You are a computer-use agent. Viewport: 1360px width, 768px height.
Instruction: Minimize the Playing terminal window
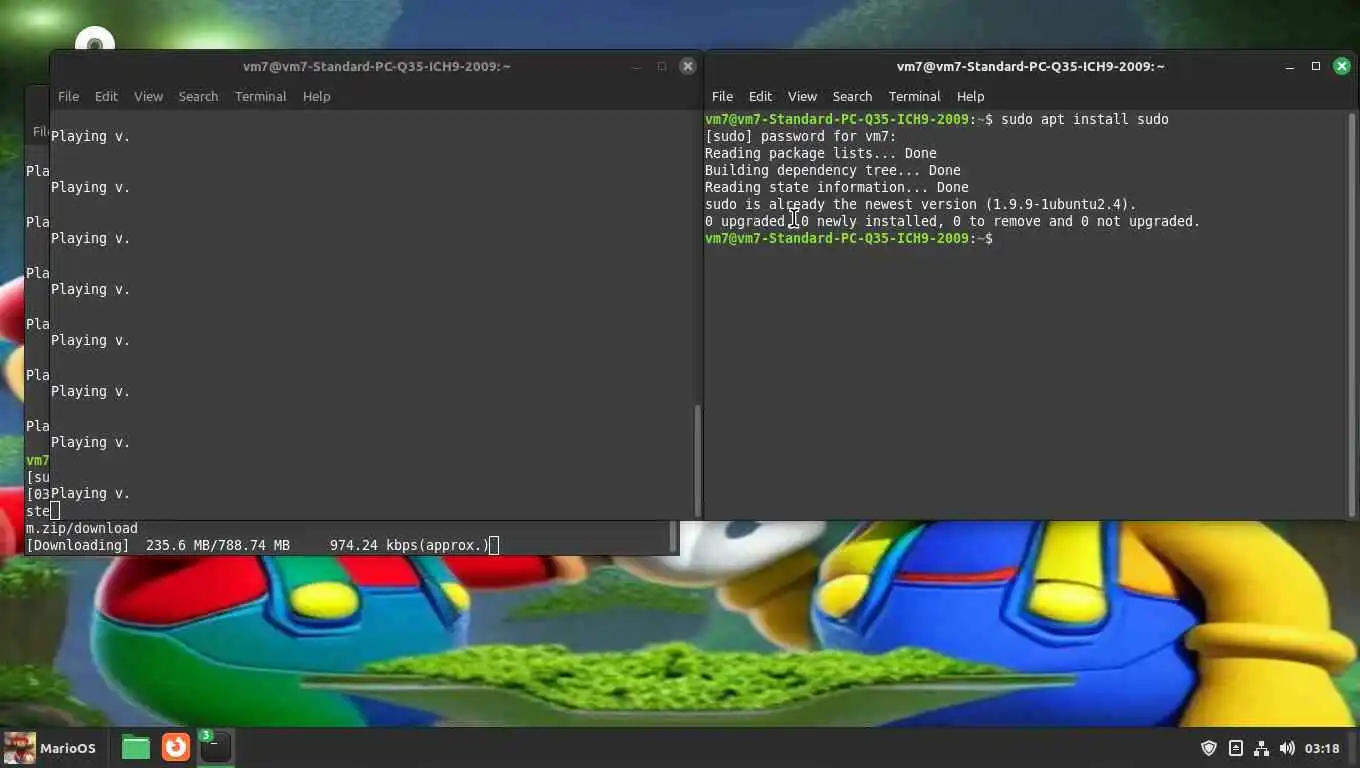coord(636,66)
